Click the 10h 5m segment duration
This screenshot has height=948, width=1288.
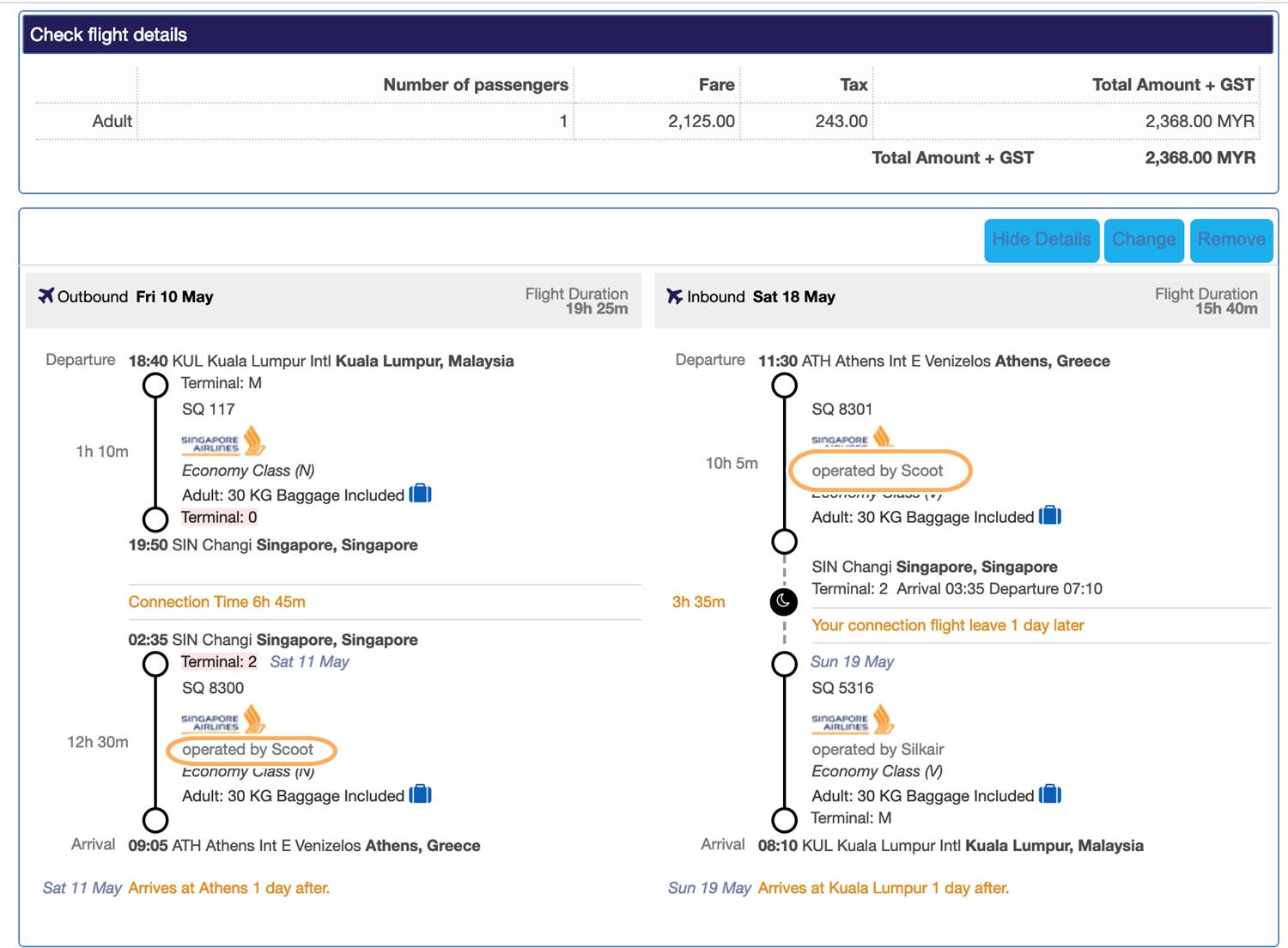tap(732, 464)
